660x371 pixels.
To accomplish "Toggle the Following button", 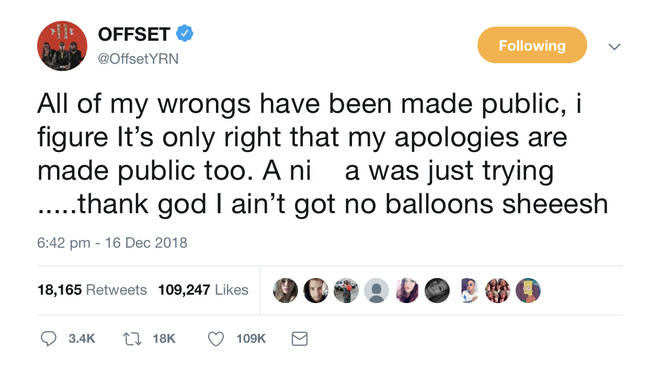I will point(532,45).
